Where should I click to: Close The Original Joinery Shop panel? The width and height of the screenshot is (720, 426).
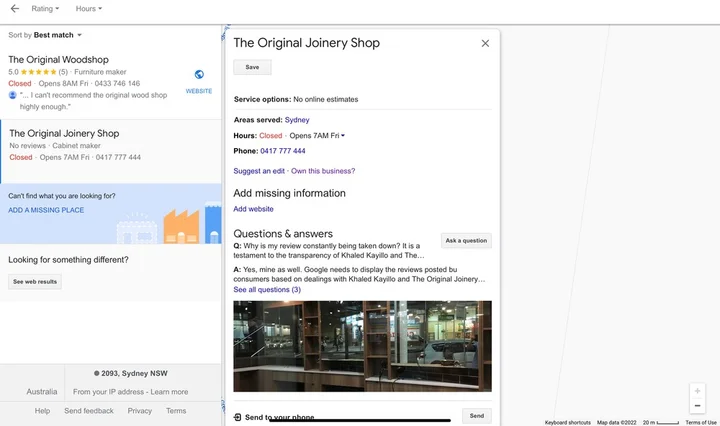click(485, 43)
